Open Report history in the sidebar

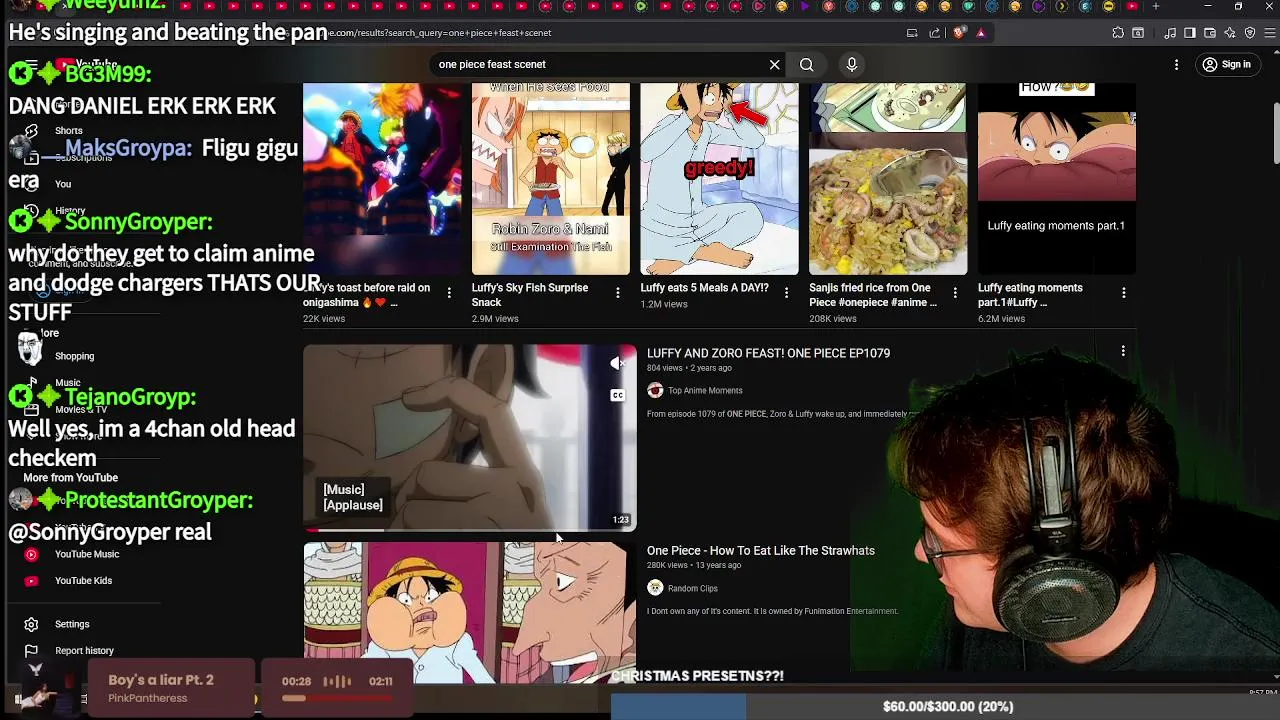coord(84,651)
